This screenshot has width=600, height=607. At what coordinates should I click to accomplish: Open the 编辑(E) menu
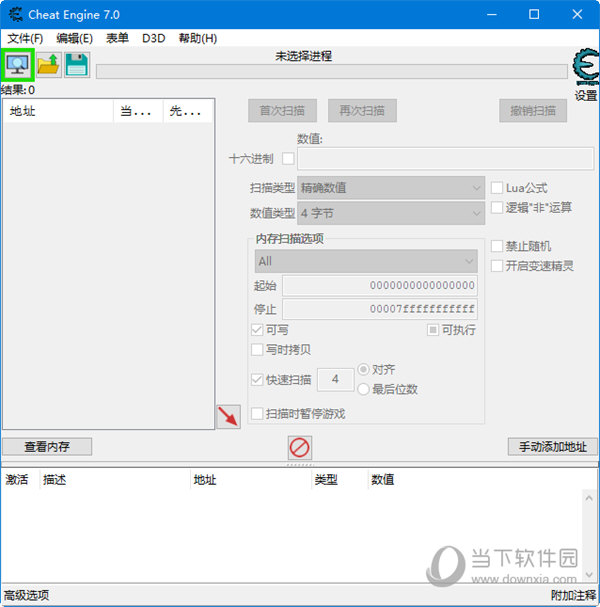coord(74,38)
